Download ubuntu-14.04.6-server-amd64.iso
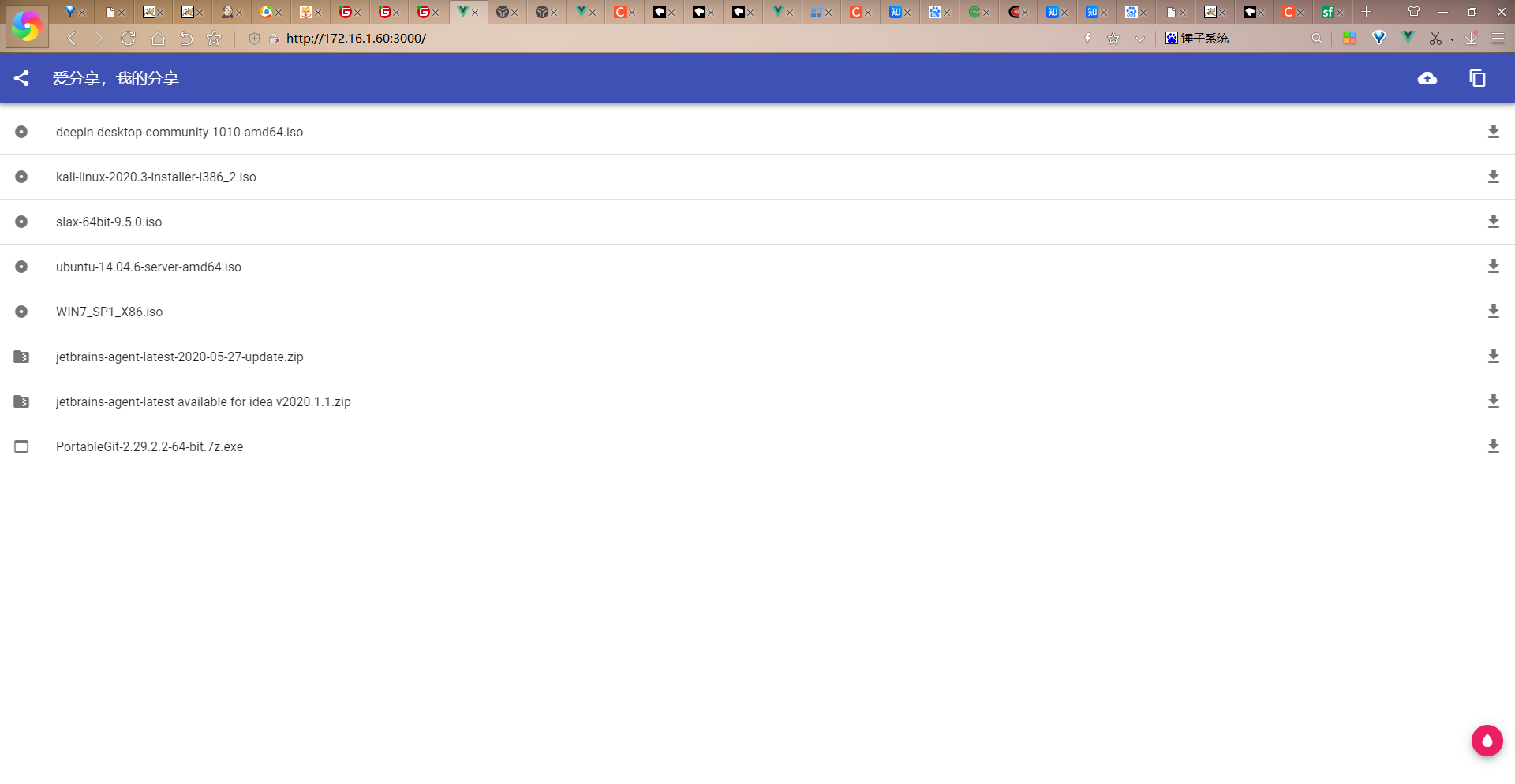 tap(1493, 267)
